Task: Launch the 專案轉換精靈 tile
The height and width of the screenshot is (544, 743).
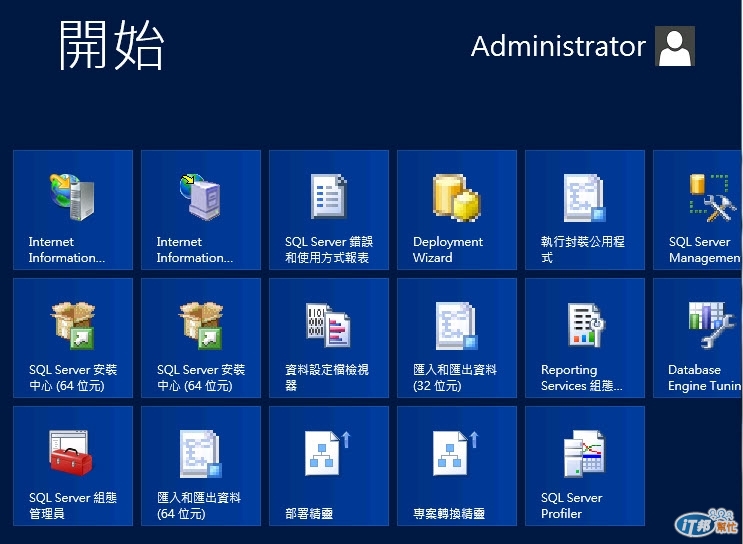Action: point(457,466)
